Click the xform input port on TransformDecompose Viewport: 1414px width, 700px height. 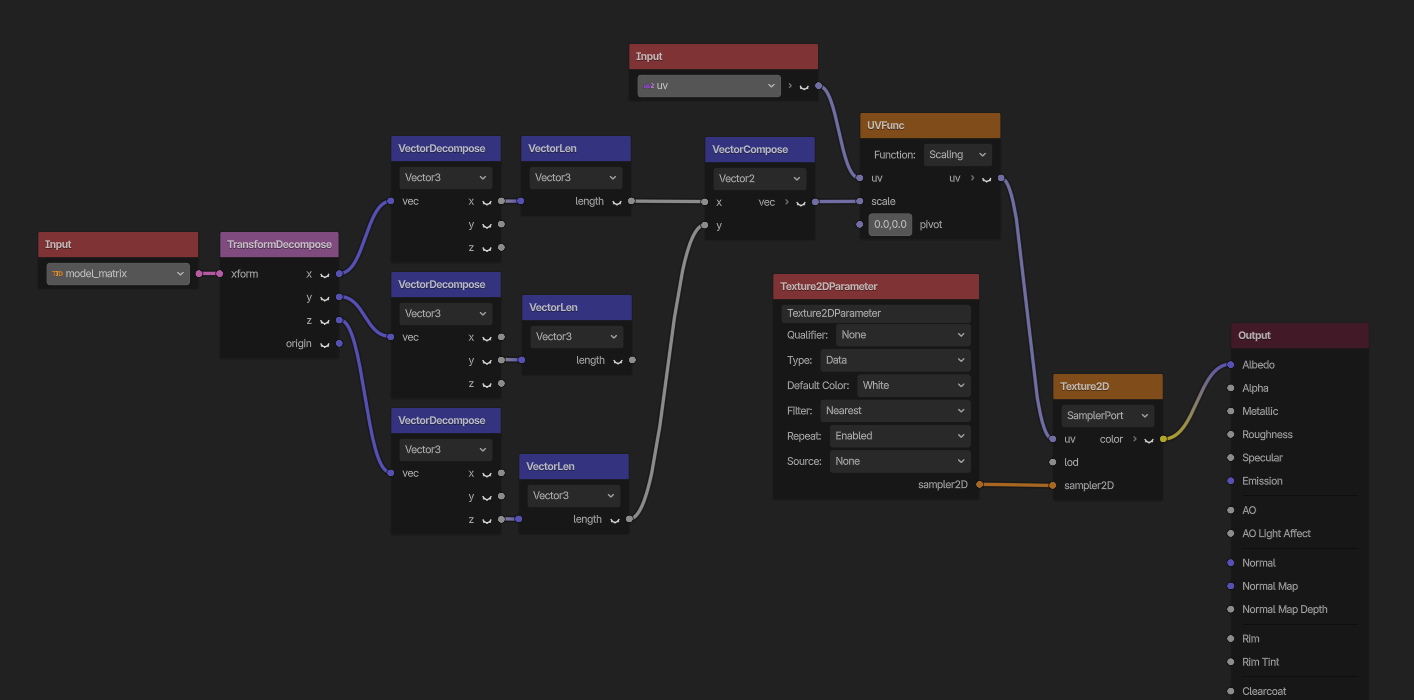coord(220,274)
